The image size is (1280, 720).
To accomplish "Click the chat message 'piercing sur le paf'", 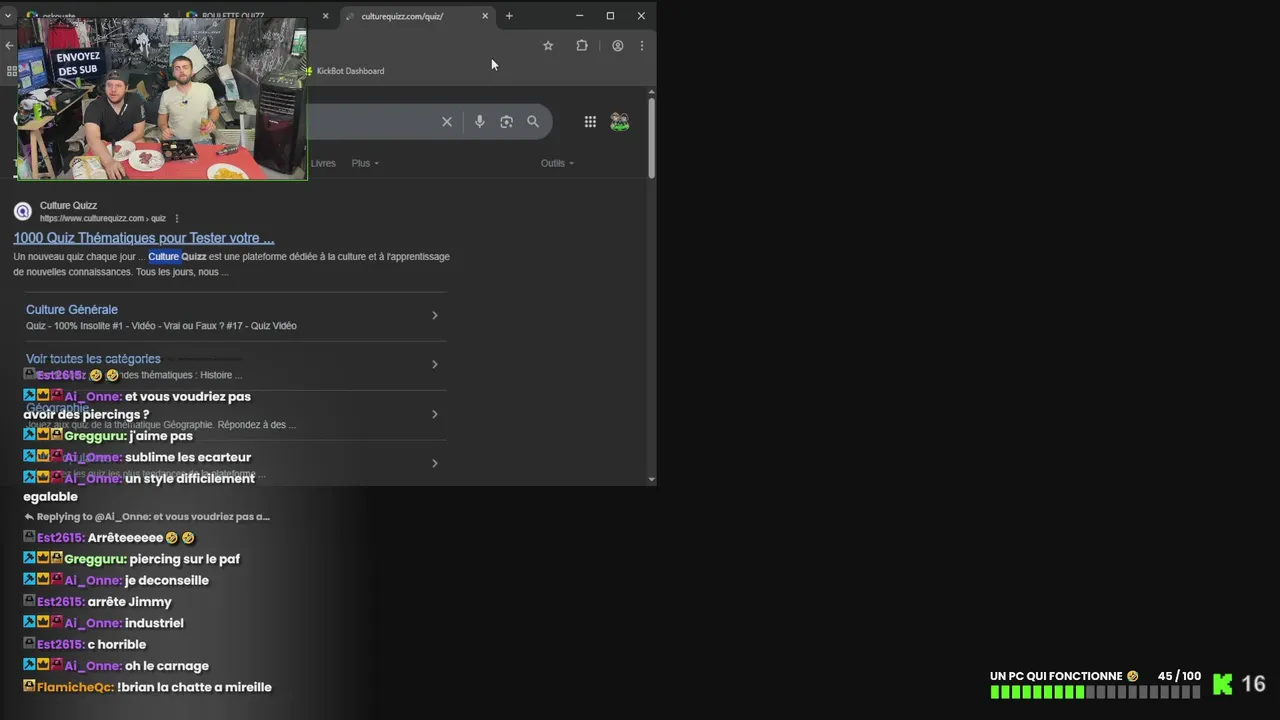I will tap(185, 559).
